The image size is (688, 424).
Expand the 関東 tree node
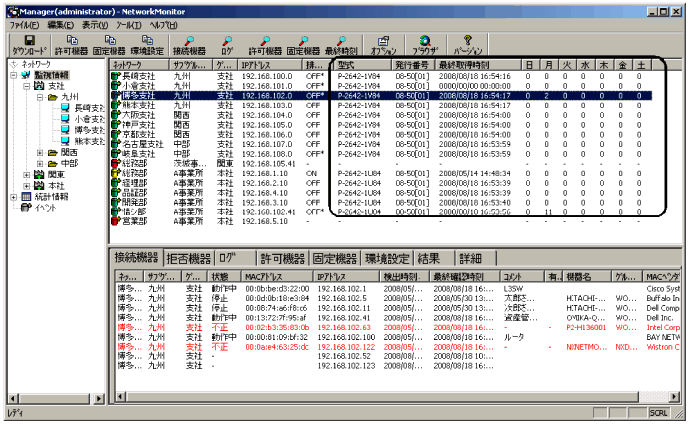pos(27,175)
